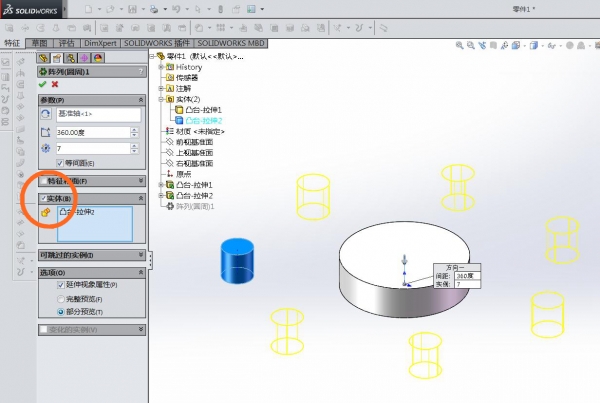Click the 360.00度 angle field
This screenshot has height=403, width=600.
[93, 132]
